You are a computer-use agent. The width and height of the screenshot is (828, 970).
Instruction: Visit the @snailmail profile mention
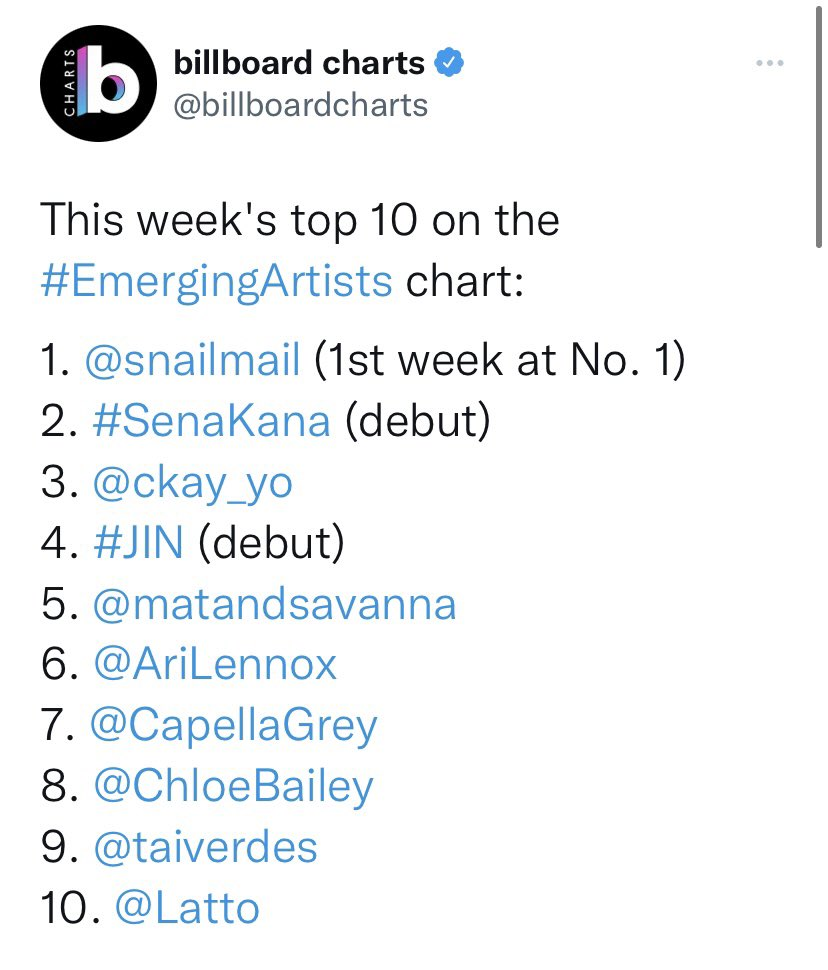click(196, 360)
